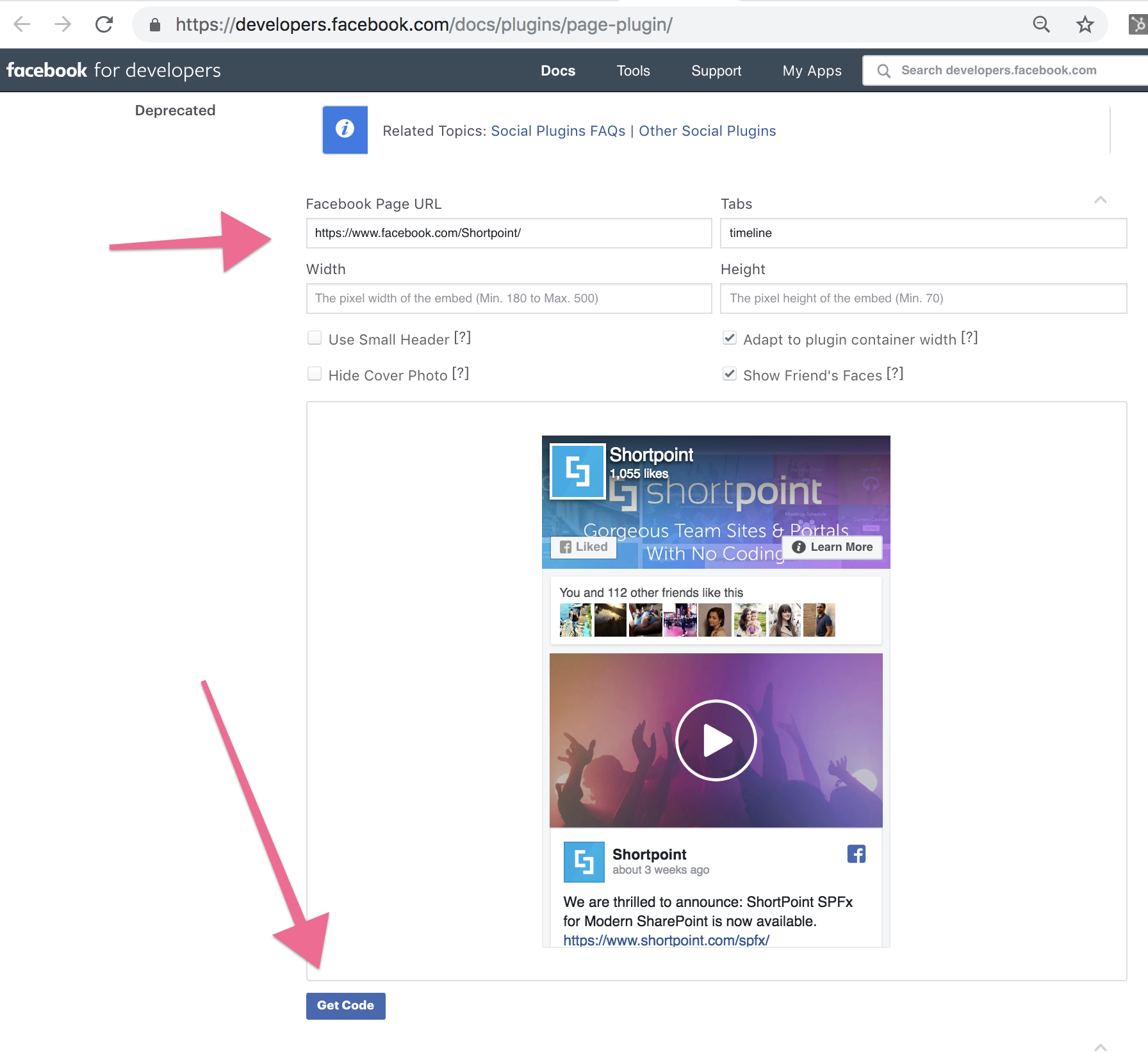This screenshot has height=1053, width=1148.
Task: Click the Tabs input field
Action: [x=923, y=233]
